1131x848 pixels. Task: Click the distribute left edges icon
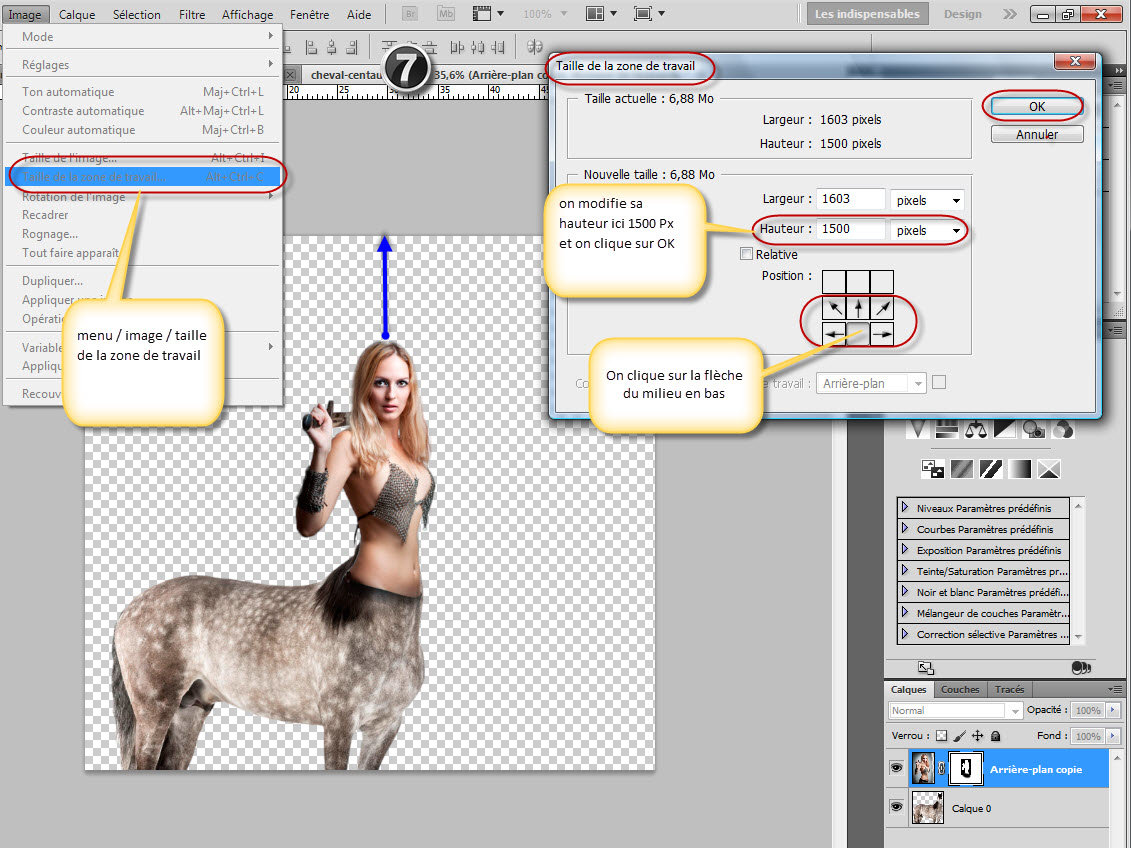pos(457,48)
